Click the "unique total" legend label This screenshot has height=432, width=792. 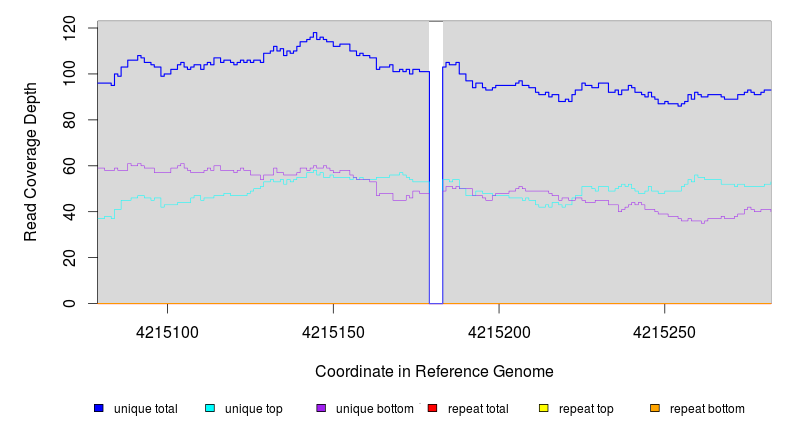tap(146, 409)
